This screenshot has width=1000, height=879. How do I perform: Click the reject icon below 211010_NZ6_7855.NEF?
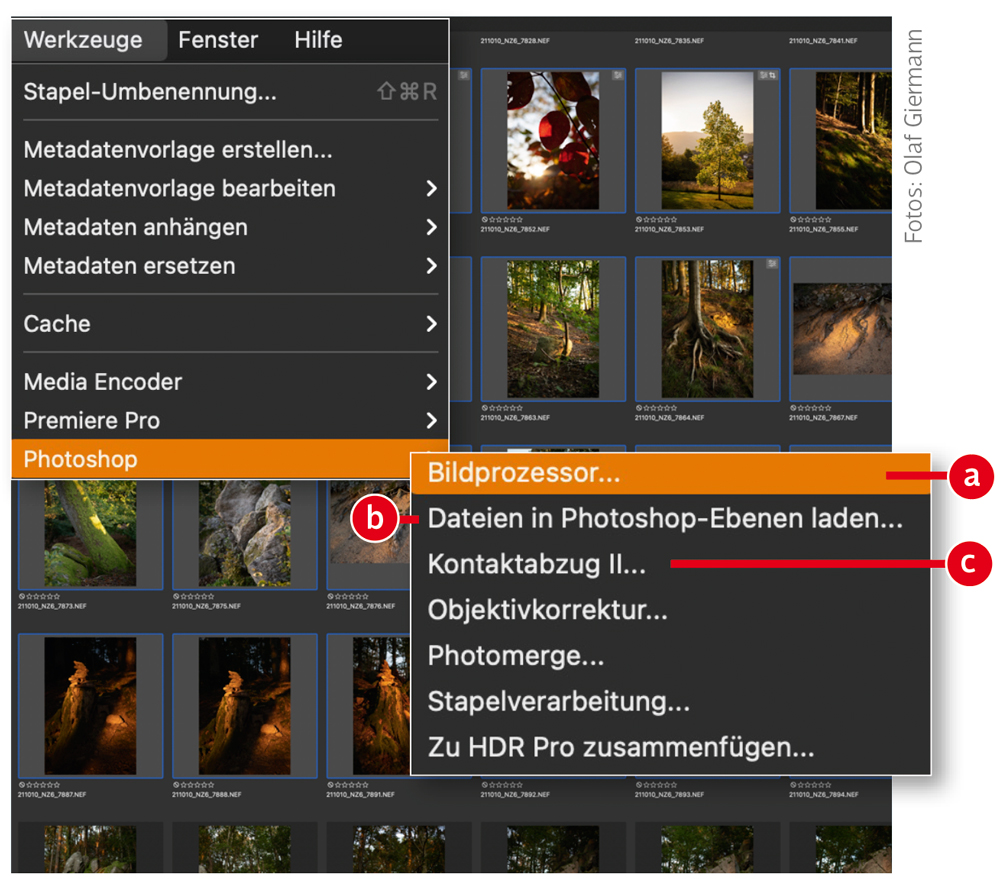tap(793, 219)
